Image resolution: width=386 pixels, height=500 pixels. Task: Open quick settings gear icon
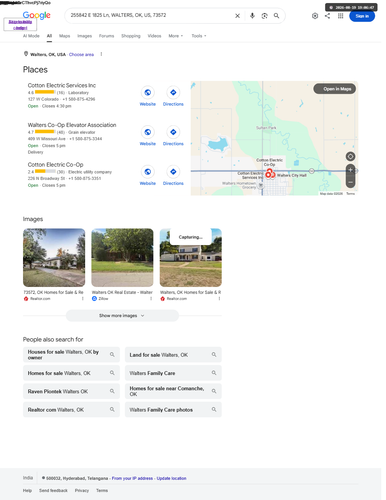(315, 16)
